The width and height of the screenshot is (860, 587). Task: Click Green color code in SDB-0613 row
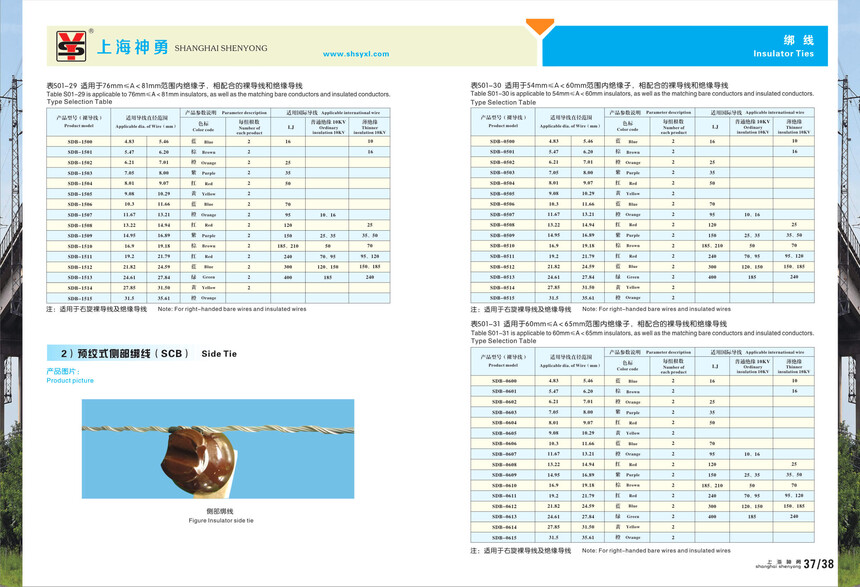627,516
